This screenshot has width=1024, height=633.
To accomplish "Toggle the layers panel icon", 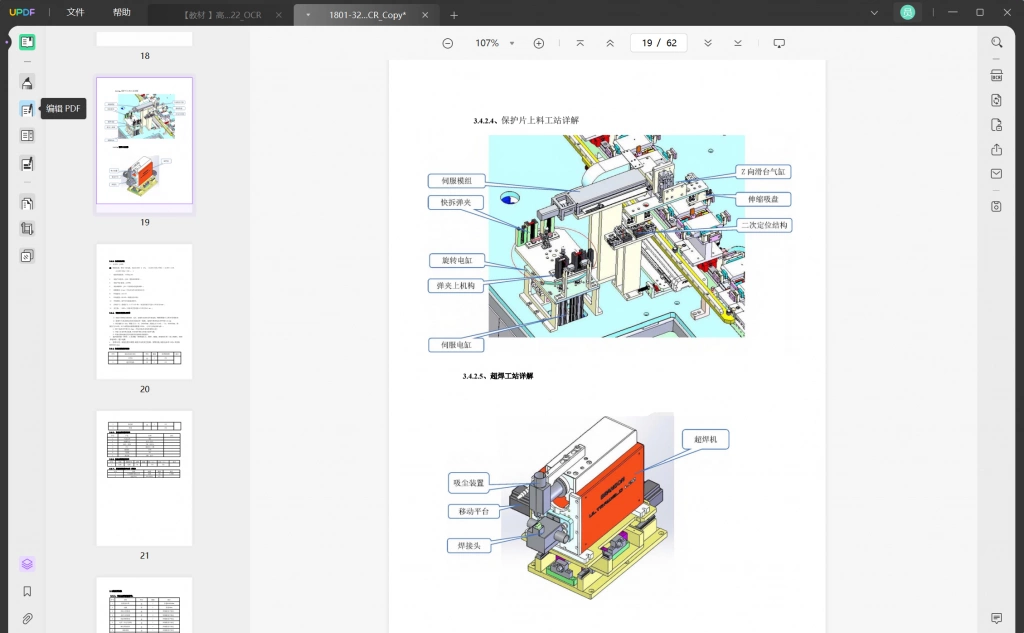I will point(27,564).
